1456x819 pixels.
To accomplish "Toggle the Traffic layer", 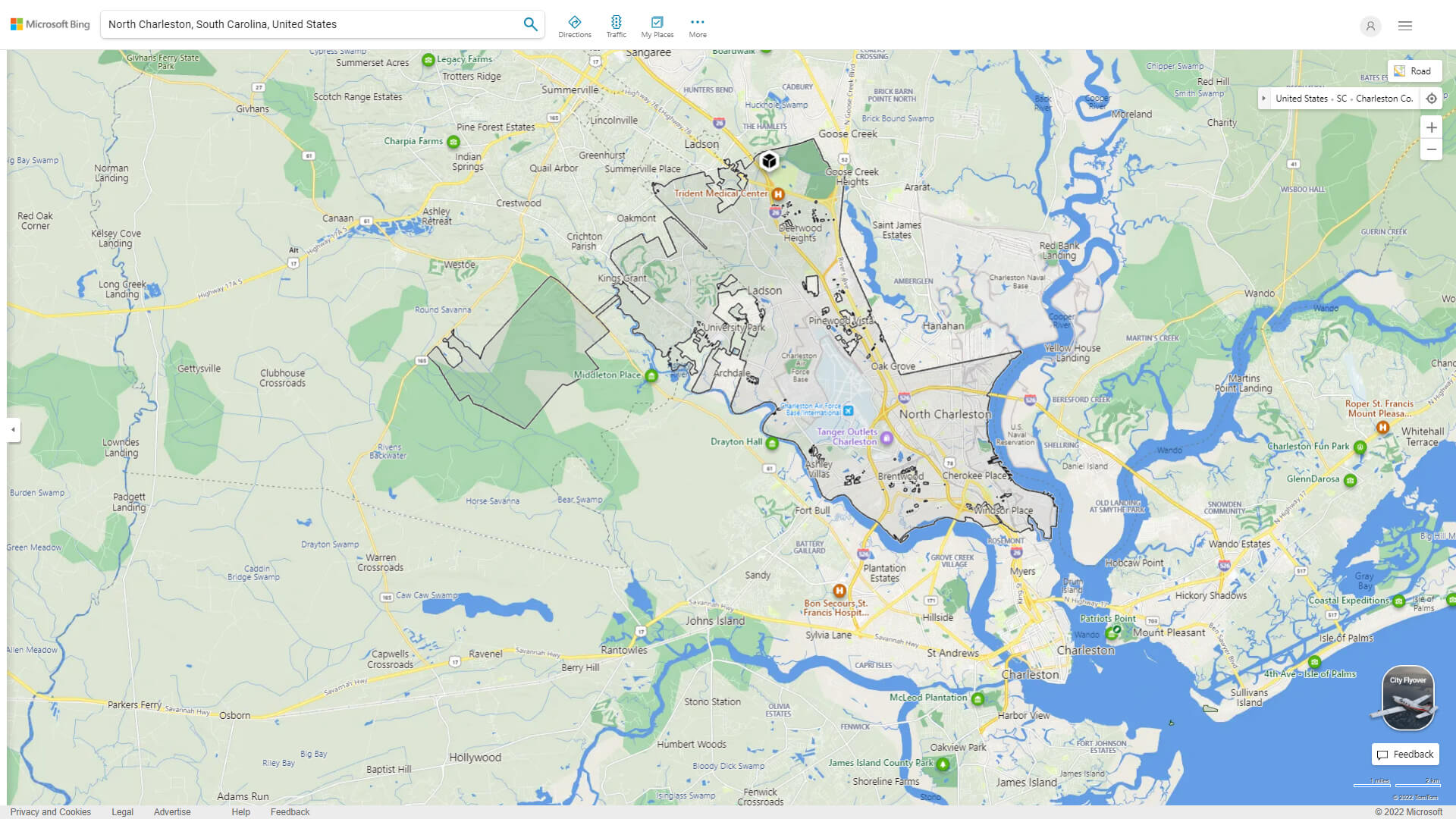I will 616,26.
